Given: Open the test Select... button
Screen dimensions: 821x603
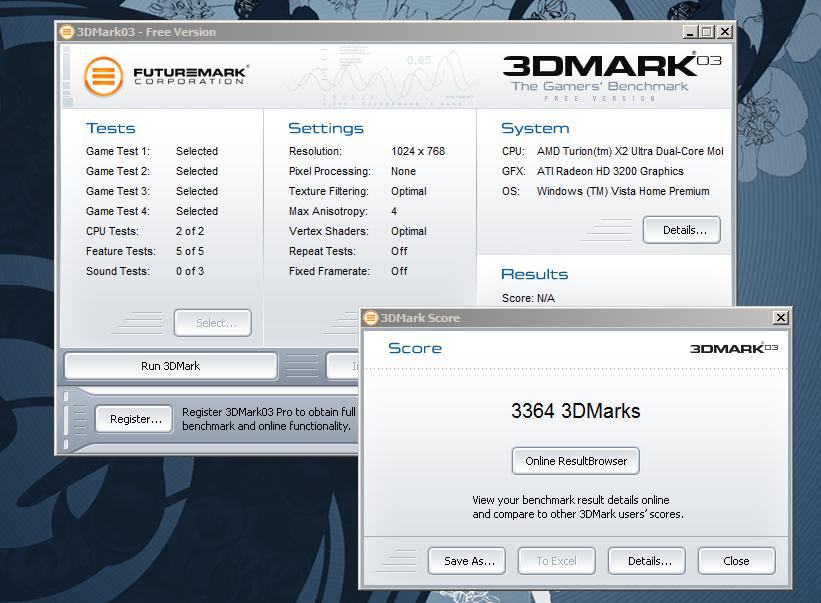Looking at the screenshot, I should 213,323.
